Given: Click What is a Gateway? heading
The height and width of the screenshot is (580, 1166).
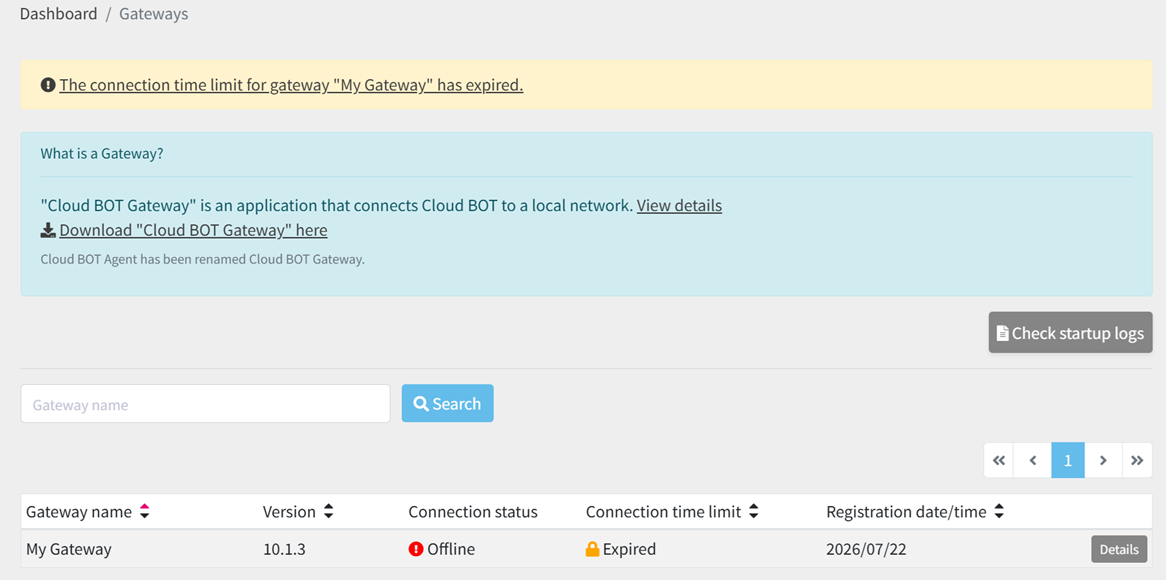Looking at the screenshot, I should [102, 154].
